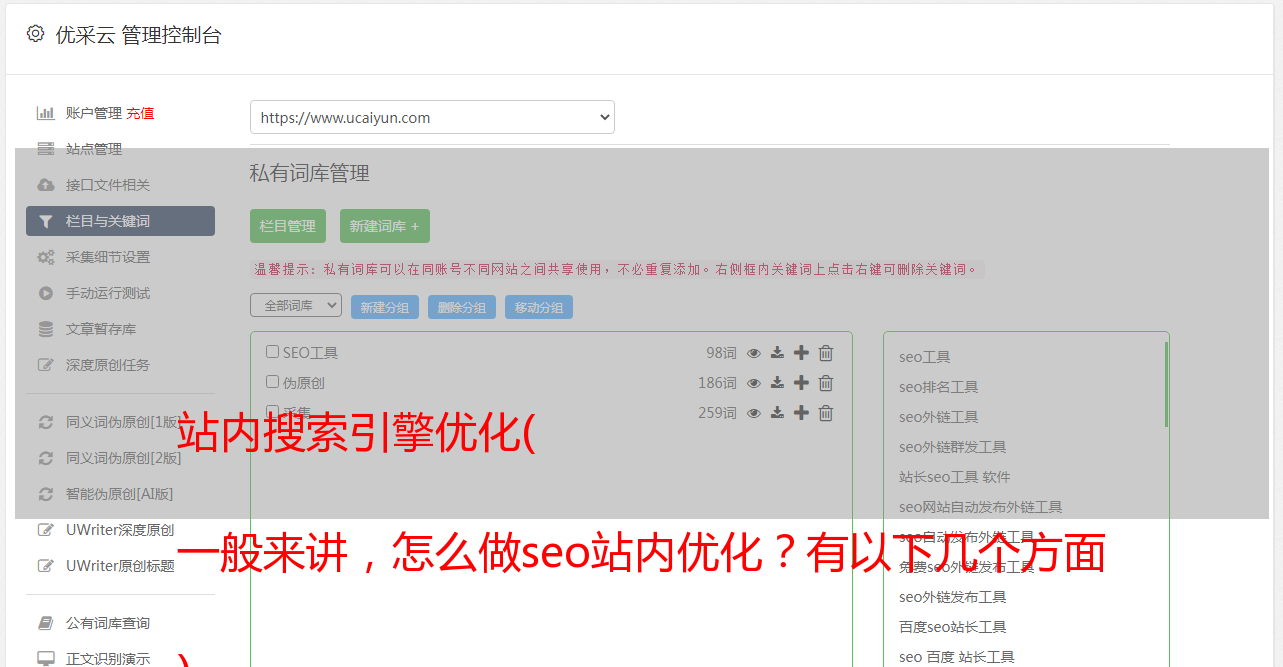Click the 删除分组 button
The height and width of the screenshot is (667, 1283).
pos(462,307)
